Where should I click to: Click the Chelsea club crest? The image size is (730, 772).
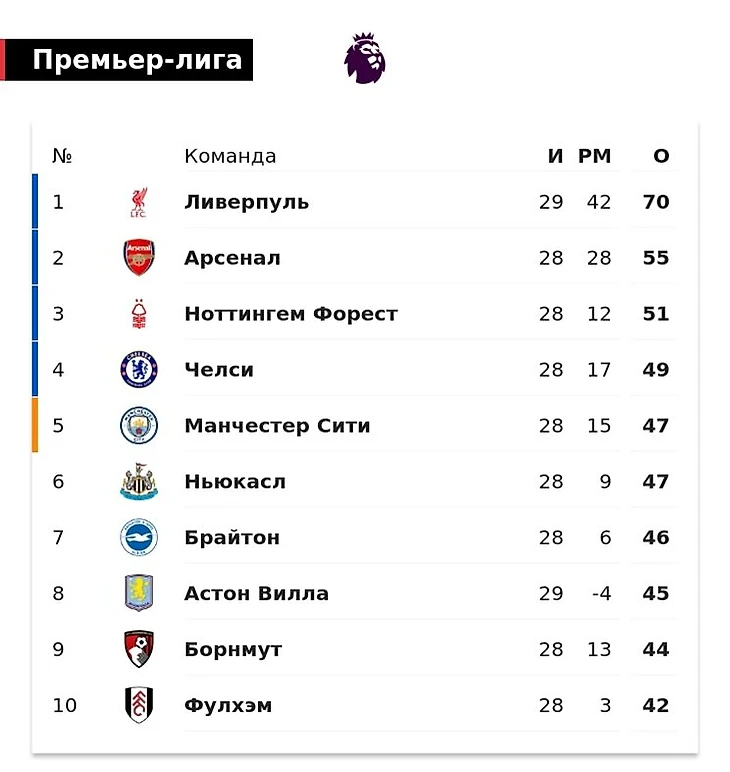click(139, 370)
